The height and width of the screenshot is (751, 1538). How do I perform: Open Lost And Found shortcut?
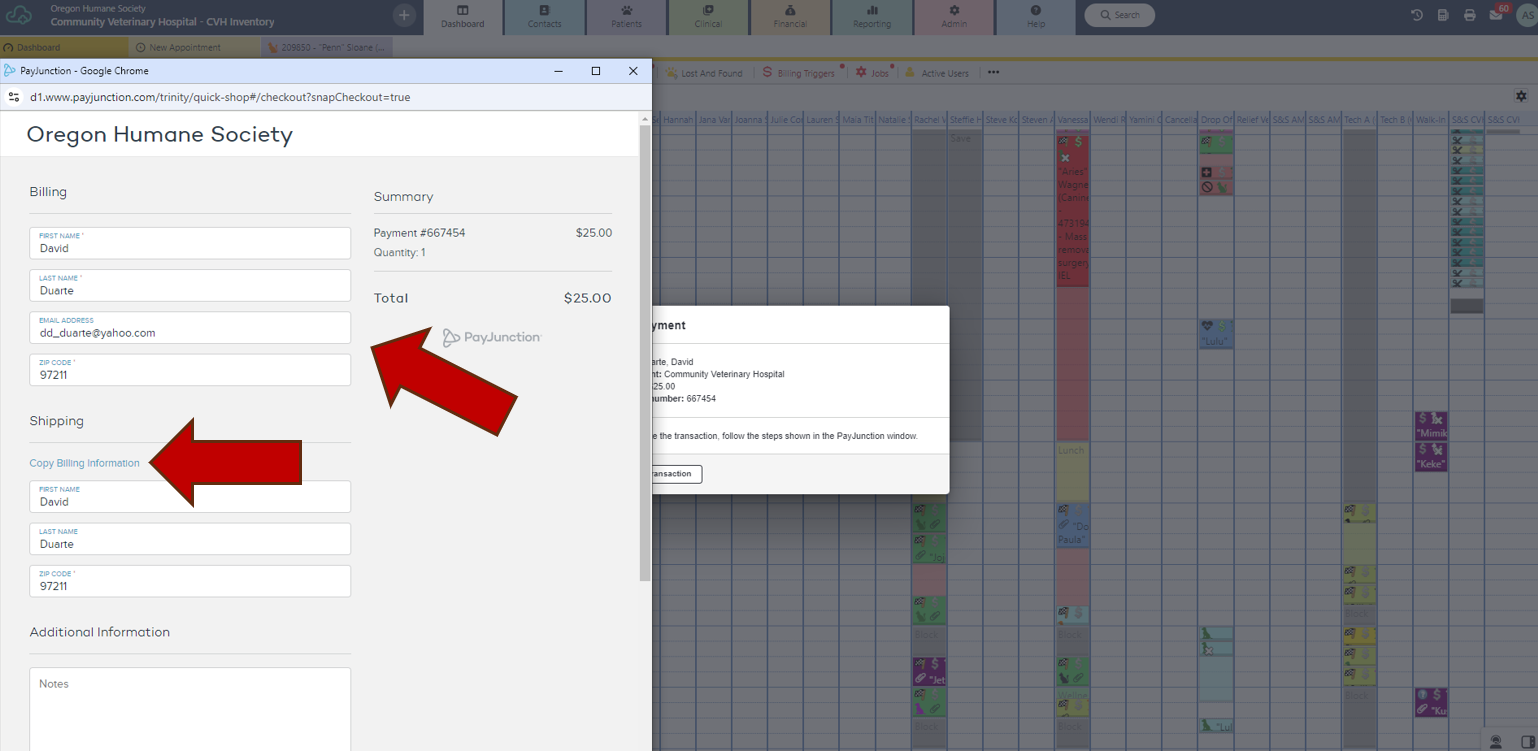[704, 73]
